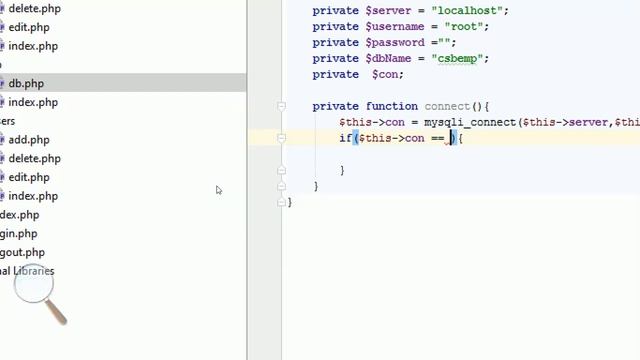Select the 'ers' folder node
The width and height of the screenshot is (640, 360).
[x=7, y=121]
